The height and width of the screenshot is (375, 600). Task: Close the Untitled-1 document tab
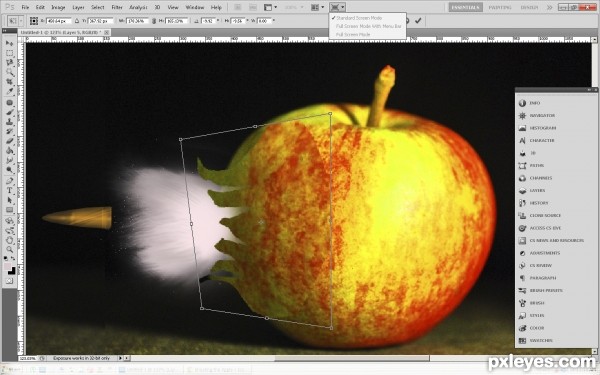click(x=107, y=33)
